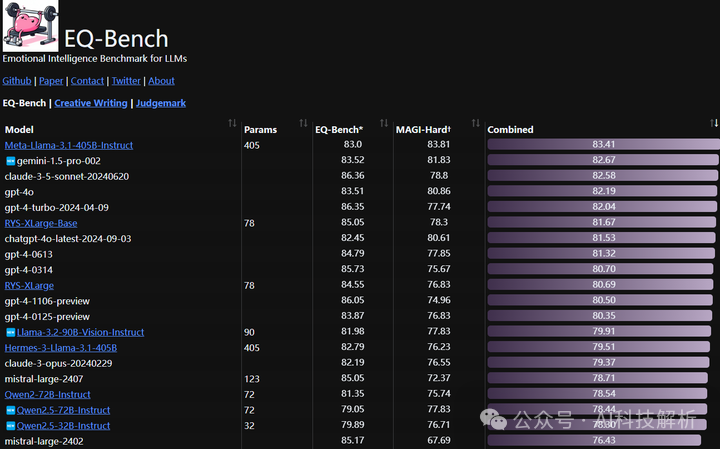Click NEW badge beside Qwen2.5-32B-Instruct

click(x=11, y=426)
